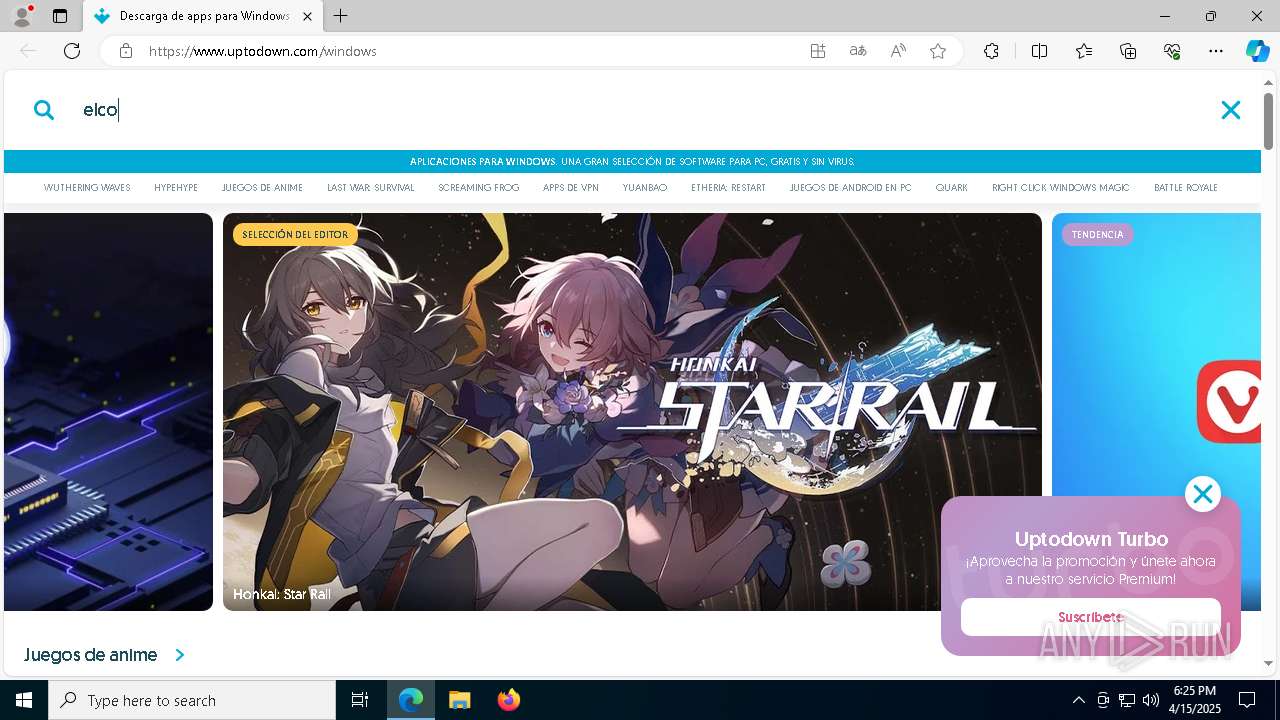Screen dimensions: 1280x720
Task: Open Firefox from taskbar
Action: tap(509, 700)
